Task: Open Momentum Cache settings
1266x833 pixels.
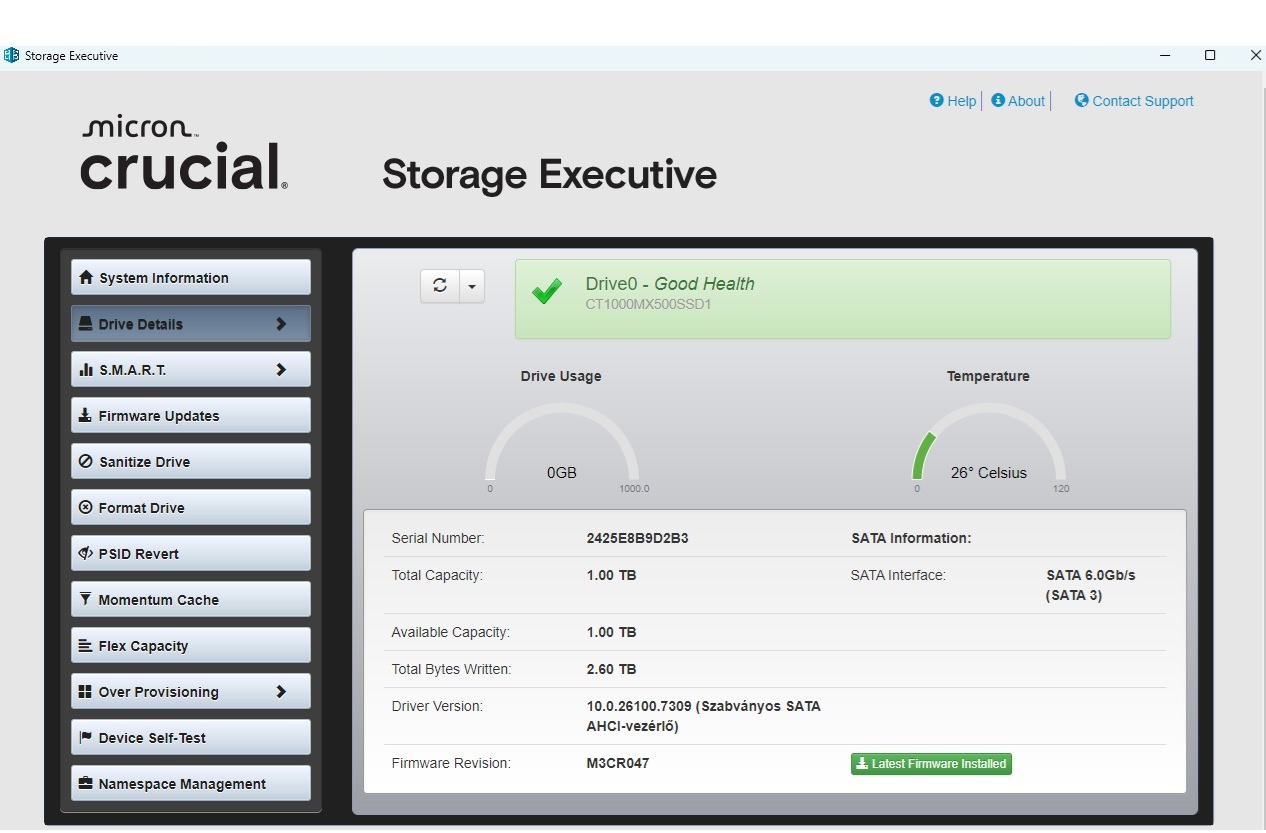Action: [x=191, y=600]
